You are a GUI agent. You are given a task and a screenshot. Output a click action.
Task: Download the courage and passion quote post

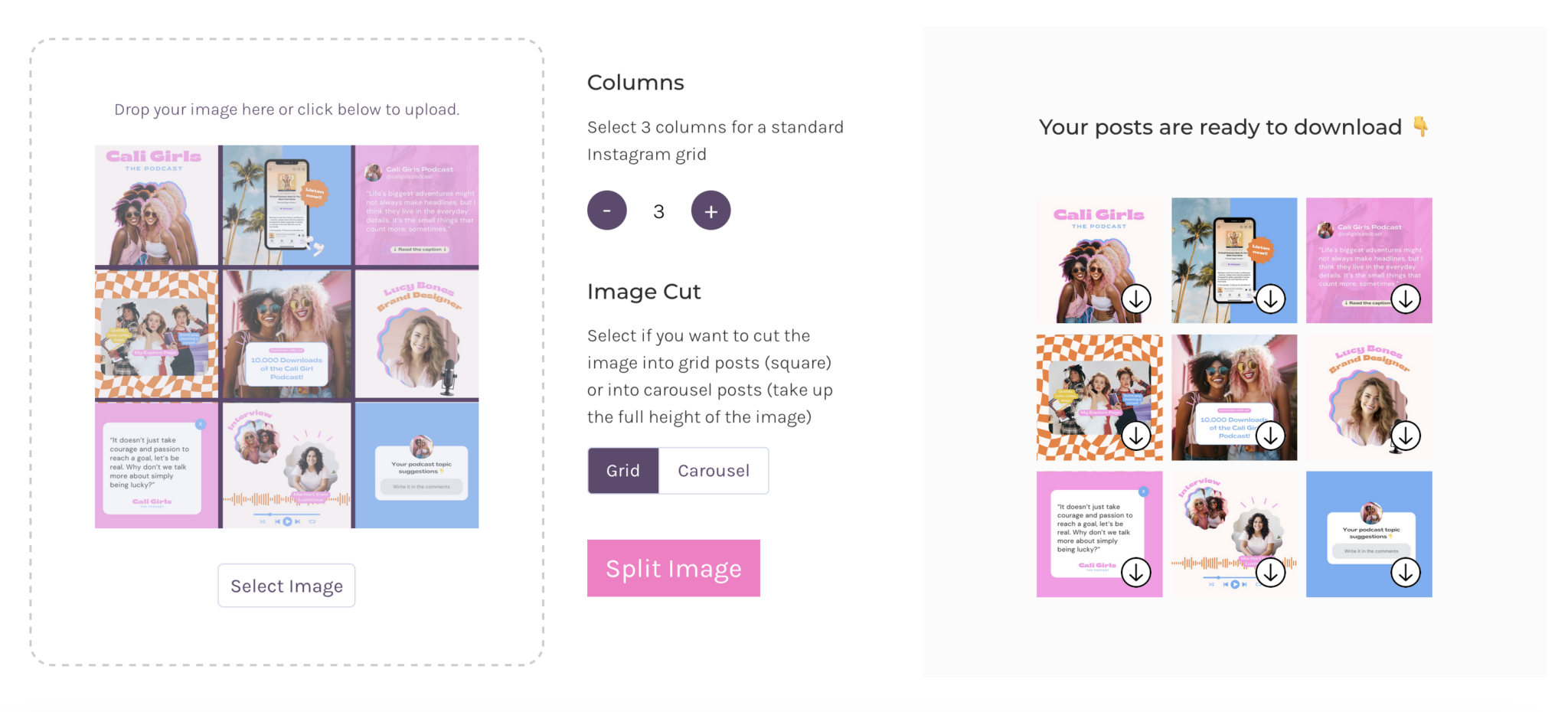tap(1136, 572)
